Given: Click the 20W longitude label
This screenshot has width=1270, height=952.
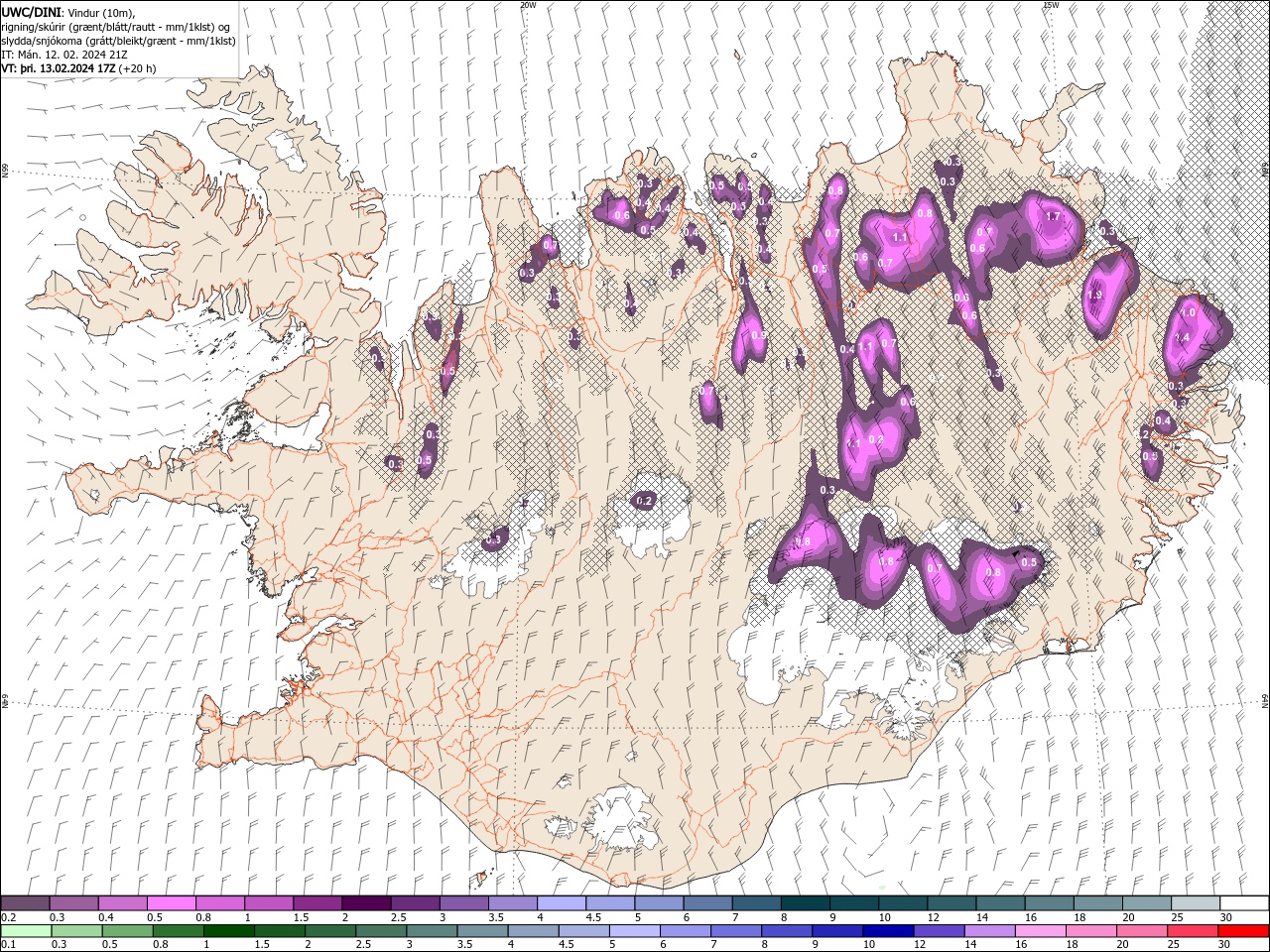Looking at the screenshot, I should 528,5.
